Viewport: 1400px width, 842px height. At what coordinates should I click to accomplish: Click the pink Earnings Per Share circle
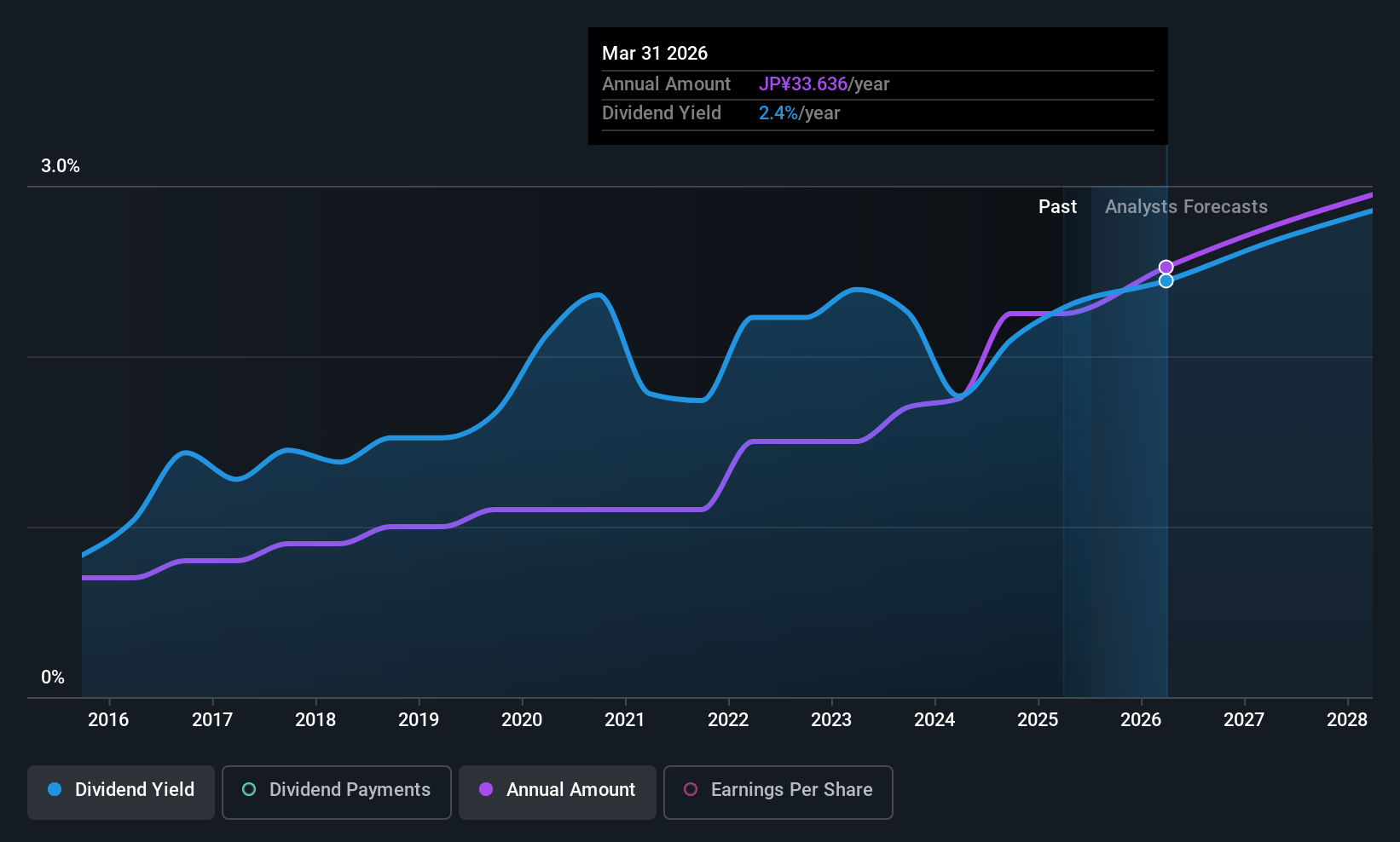(691, 789)
